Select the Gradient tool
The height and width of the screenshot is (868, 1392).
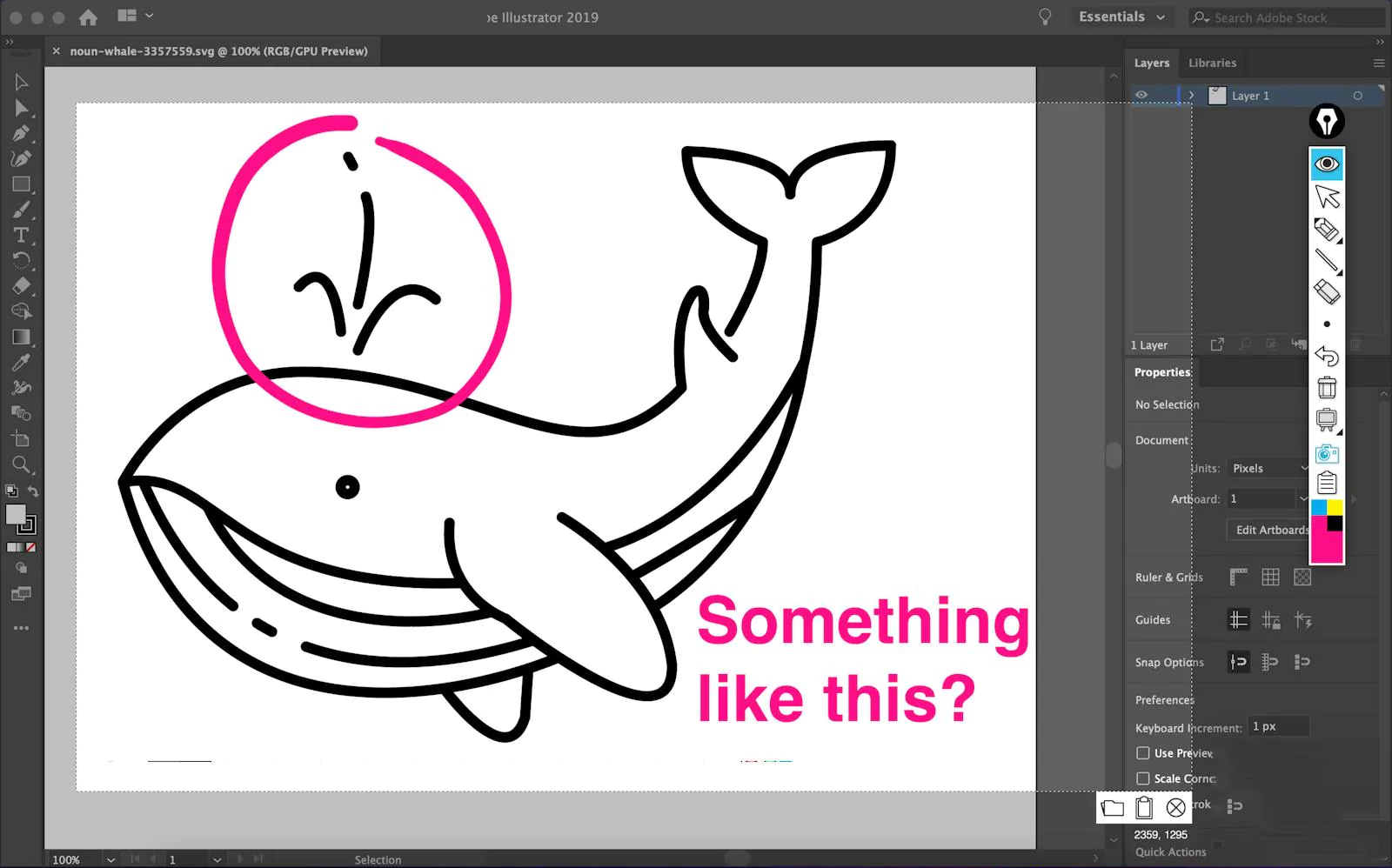pyautogui.click(x=22, y=337)
